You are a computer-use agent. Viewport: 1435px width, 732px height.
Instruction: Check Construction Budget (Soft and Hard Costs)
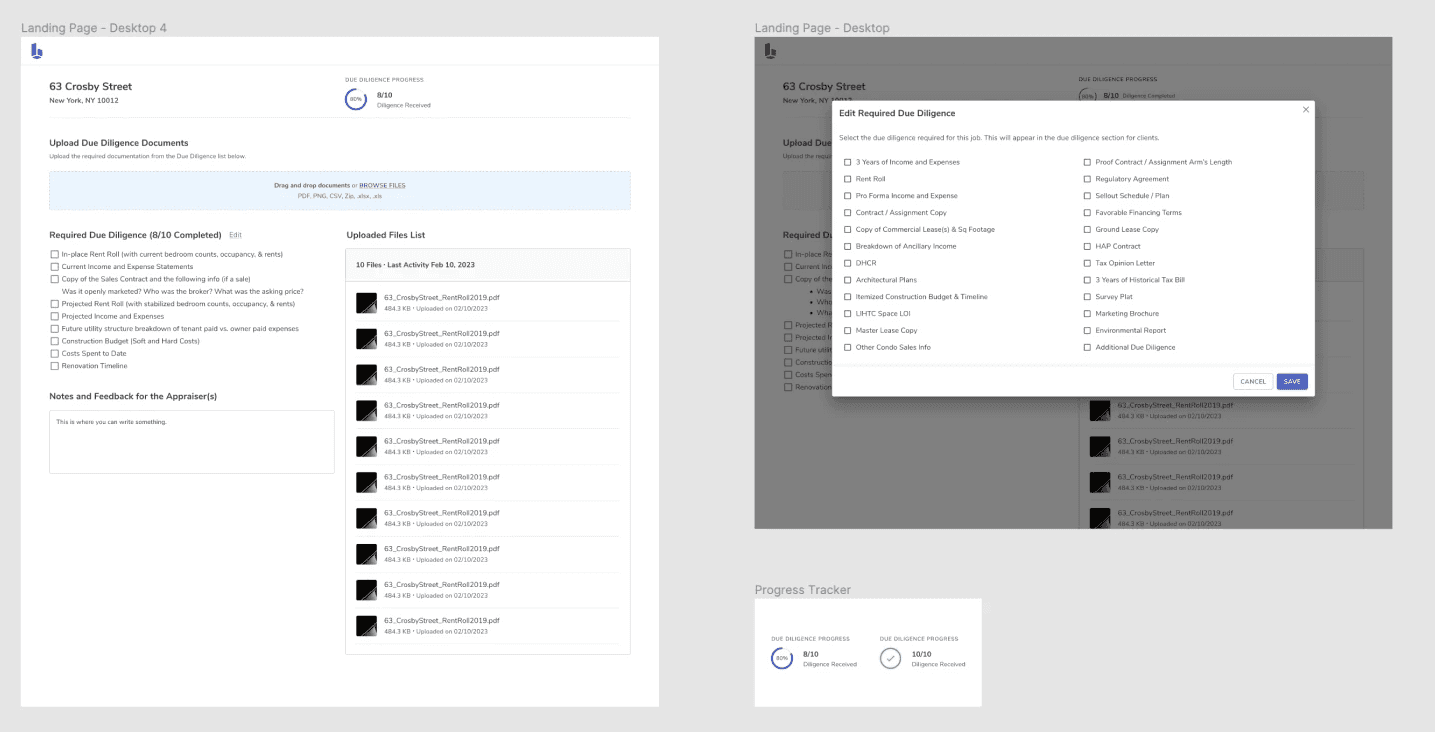coord(55,341)
